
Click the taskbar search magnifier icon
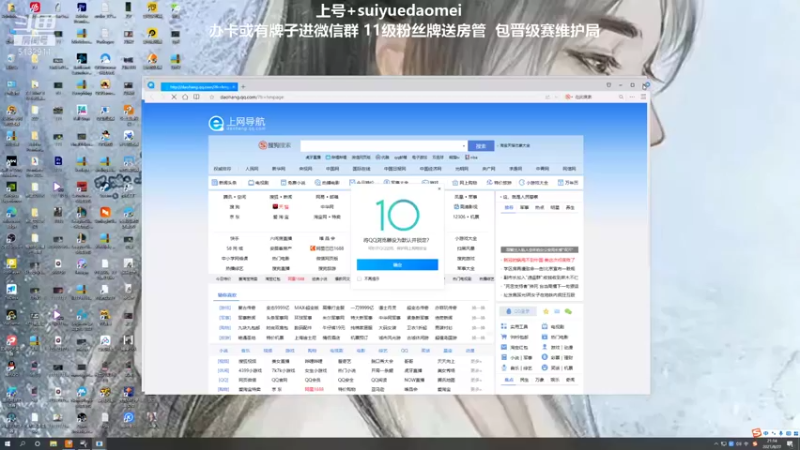[22, 444]
